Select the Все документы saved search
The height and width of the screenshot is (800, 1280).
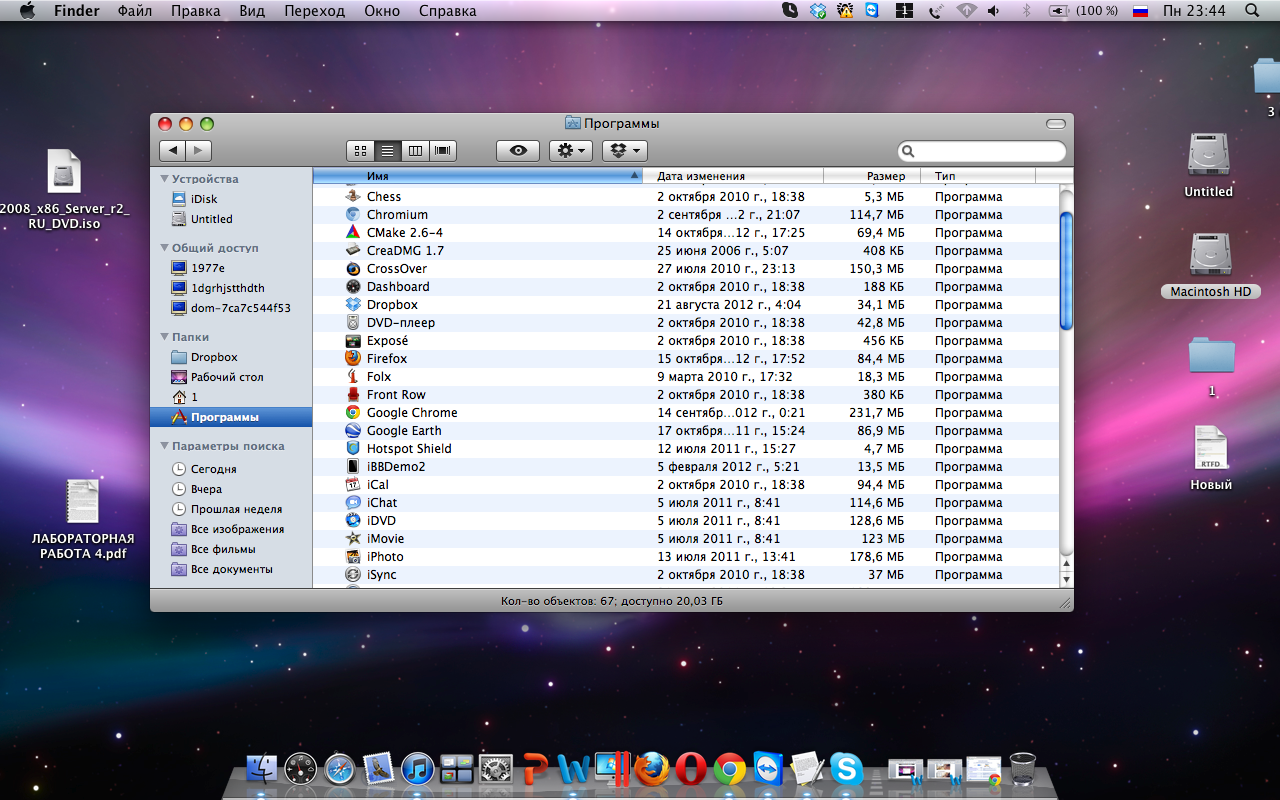[x=231, y=569]
